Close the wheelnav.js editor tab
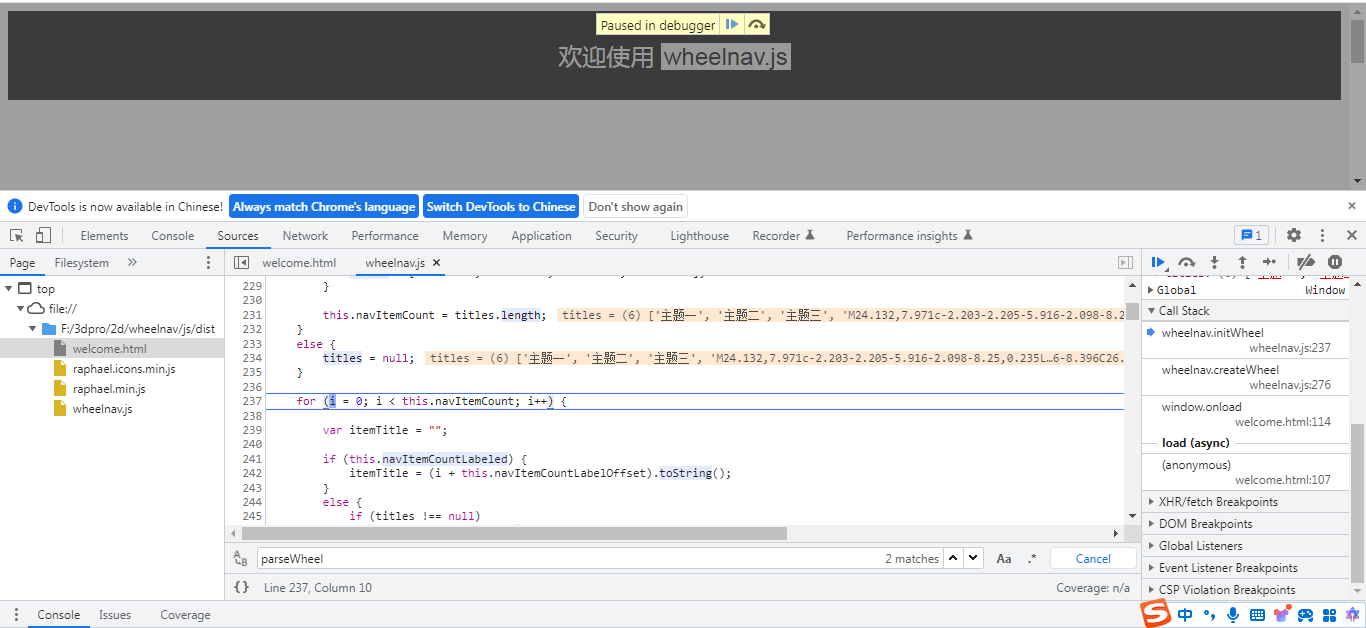This screenshot has height=628, width=1366. [437, 263]
